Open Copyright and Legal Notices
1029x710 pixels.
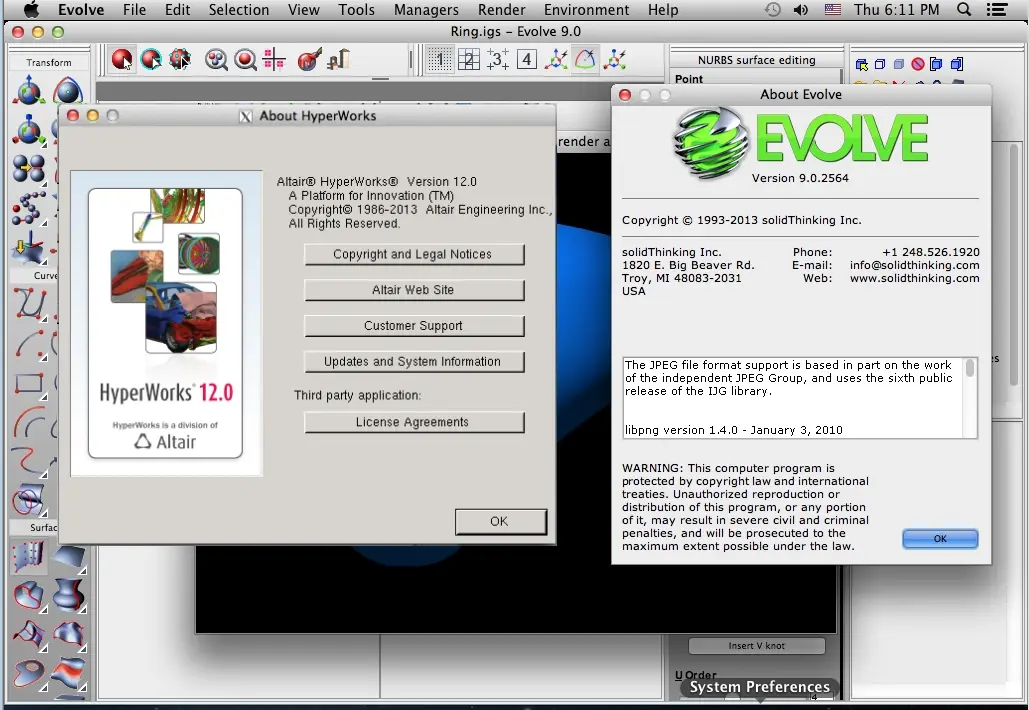tap(414, 255)
